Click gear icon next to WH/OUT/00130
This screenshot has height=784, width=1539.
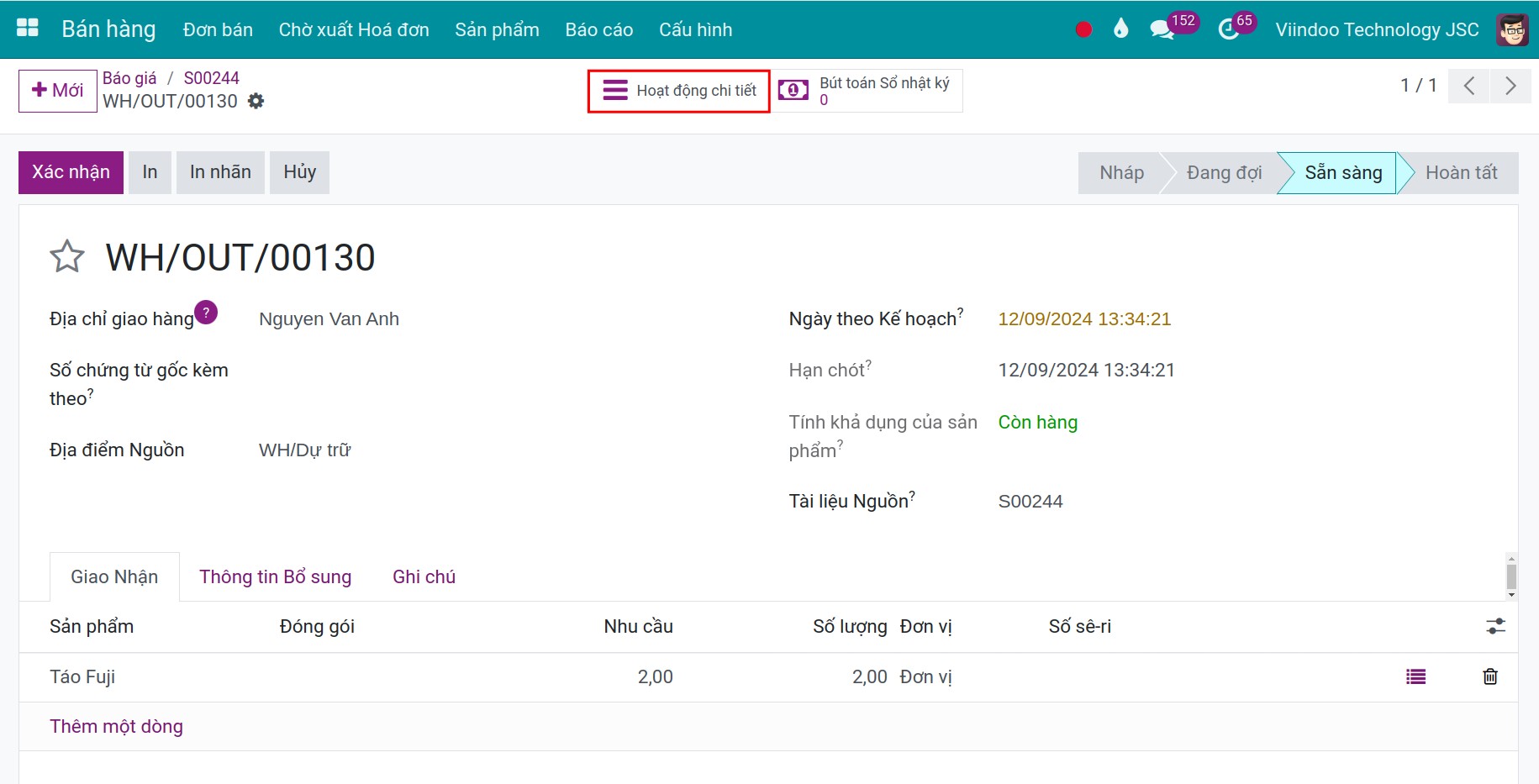point(256,101)
